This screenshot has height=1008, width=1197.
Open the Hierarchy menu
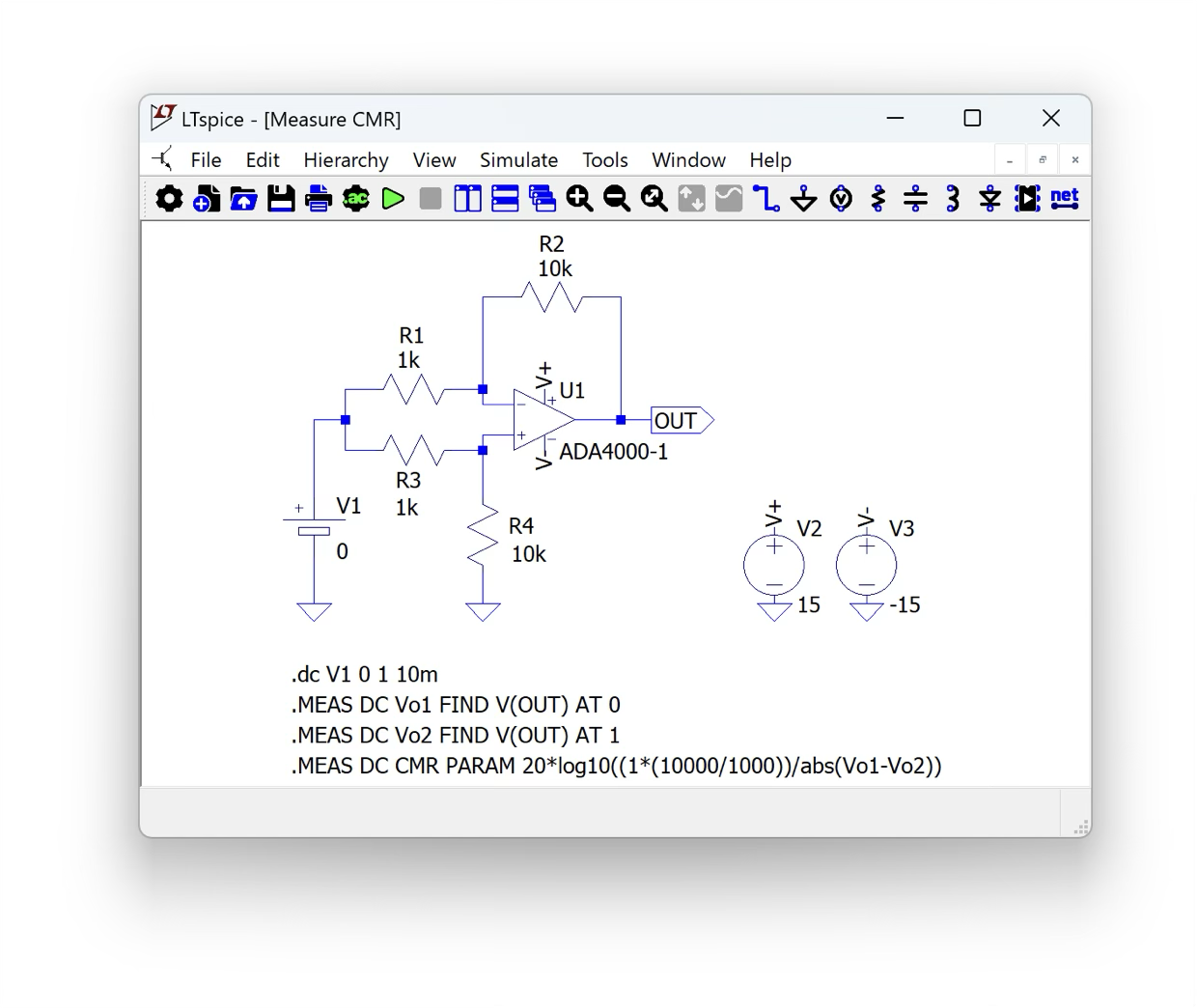click(346, 160)
